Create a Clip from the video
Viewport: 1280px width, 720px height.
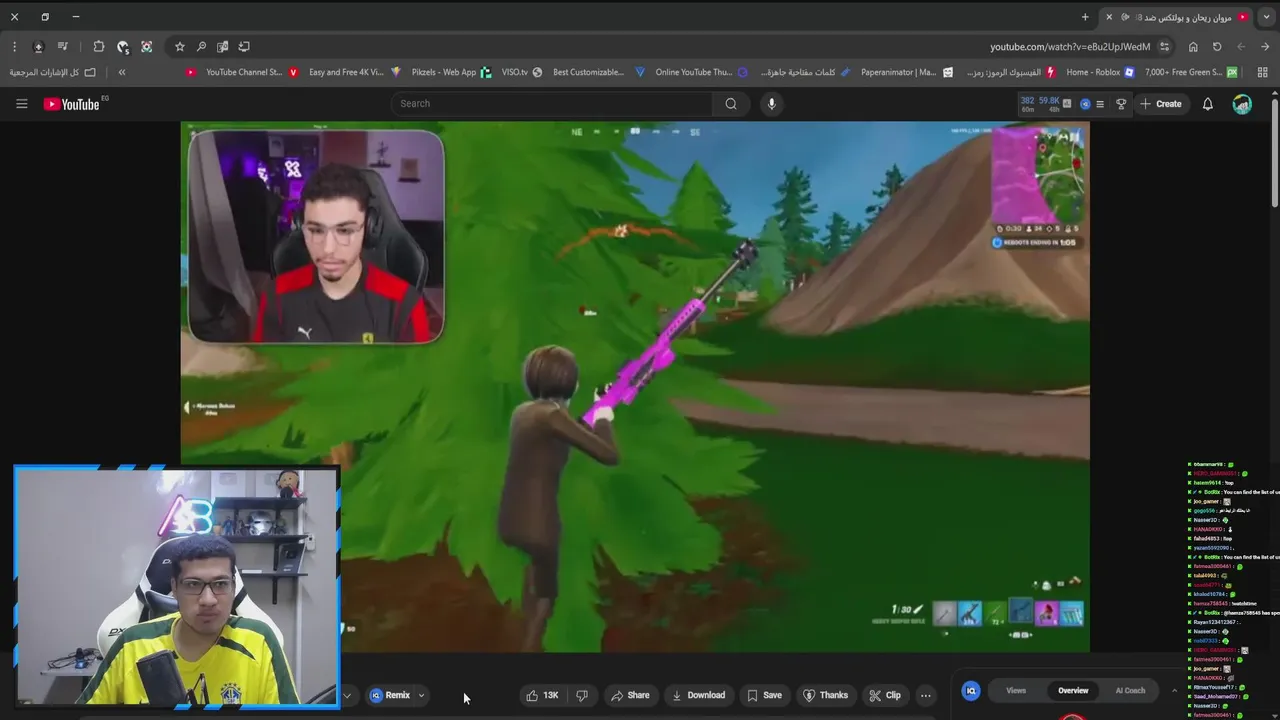tap(885, 696)
